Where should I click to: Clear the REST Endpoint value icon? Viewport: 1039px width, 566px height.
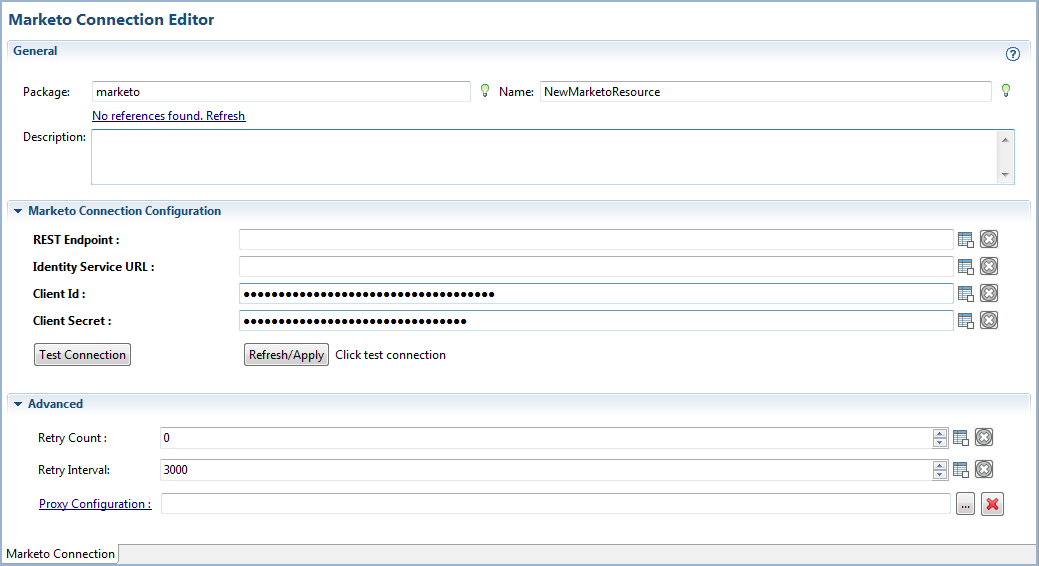(x=989, y=239)
